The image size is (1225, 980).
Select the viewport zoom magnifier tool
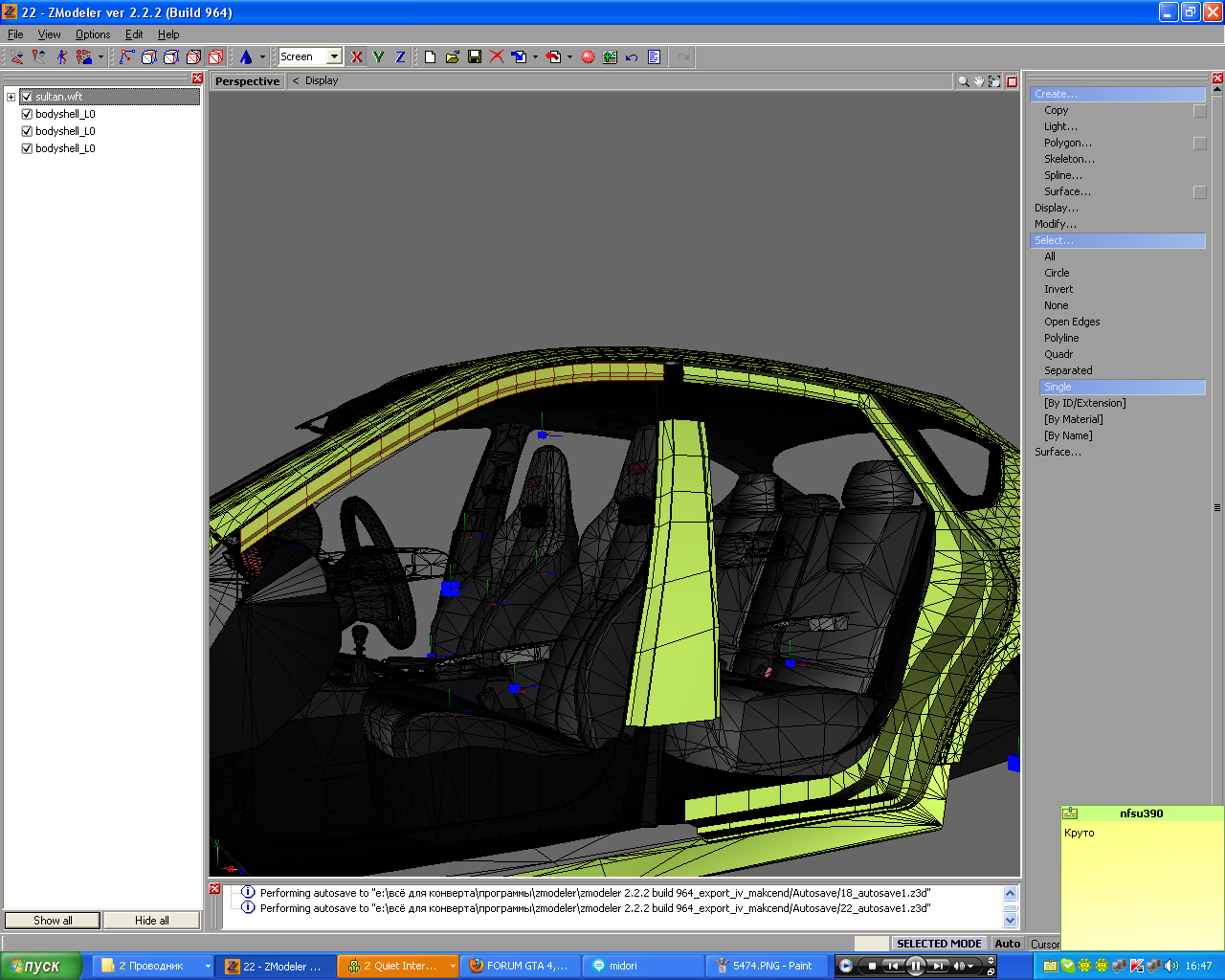963,81
